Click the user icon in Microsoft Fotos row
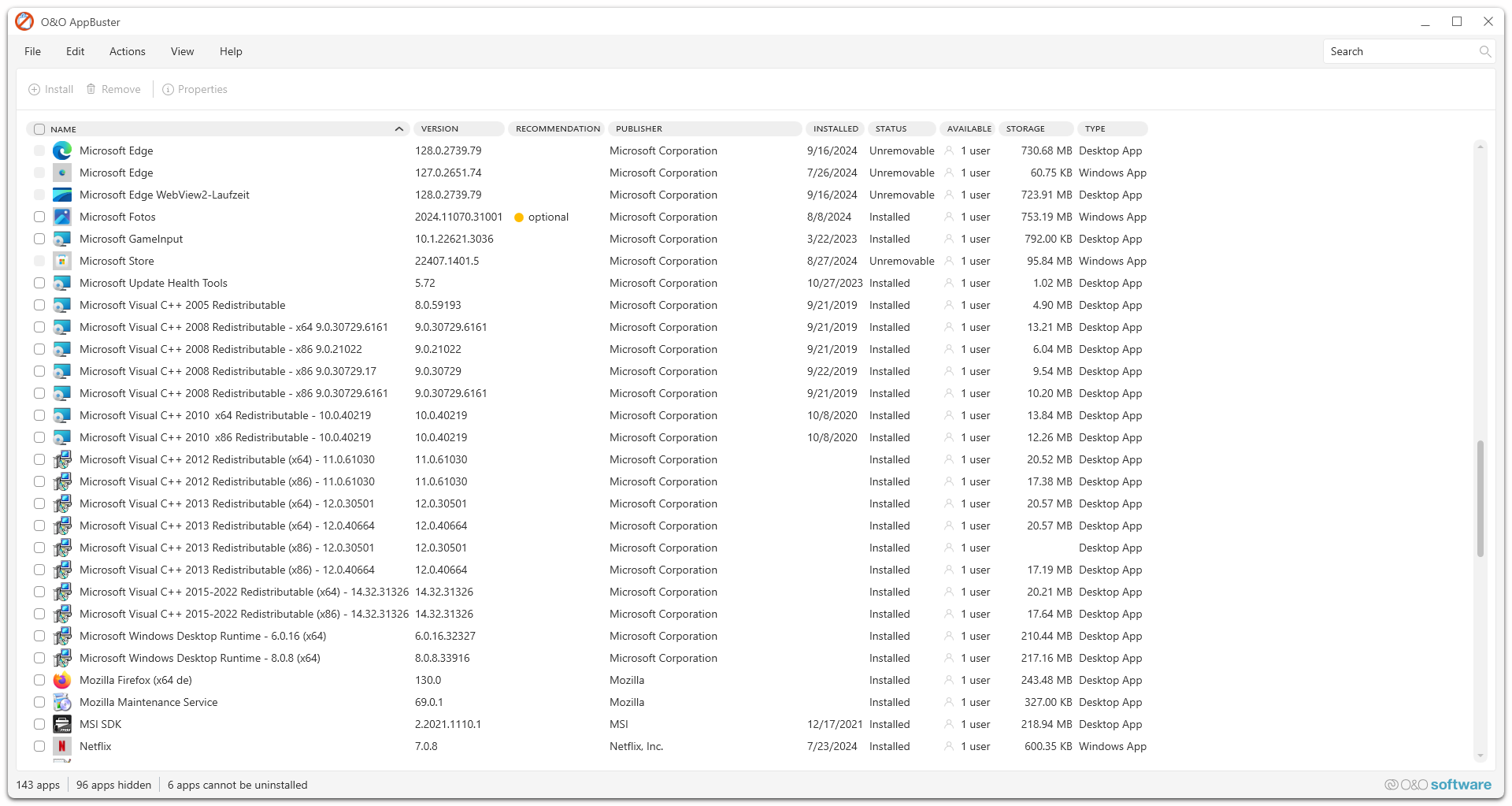1512x806 pixels. point(949,217)
